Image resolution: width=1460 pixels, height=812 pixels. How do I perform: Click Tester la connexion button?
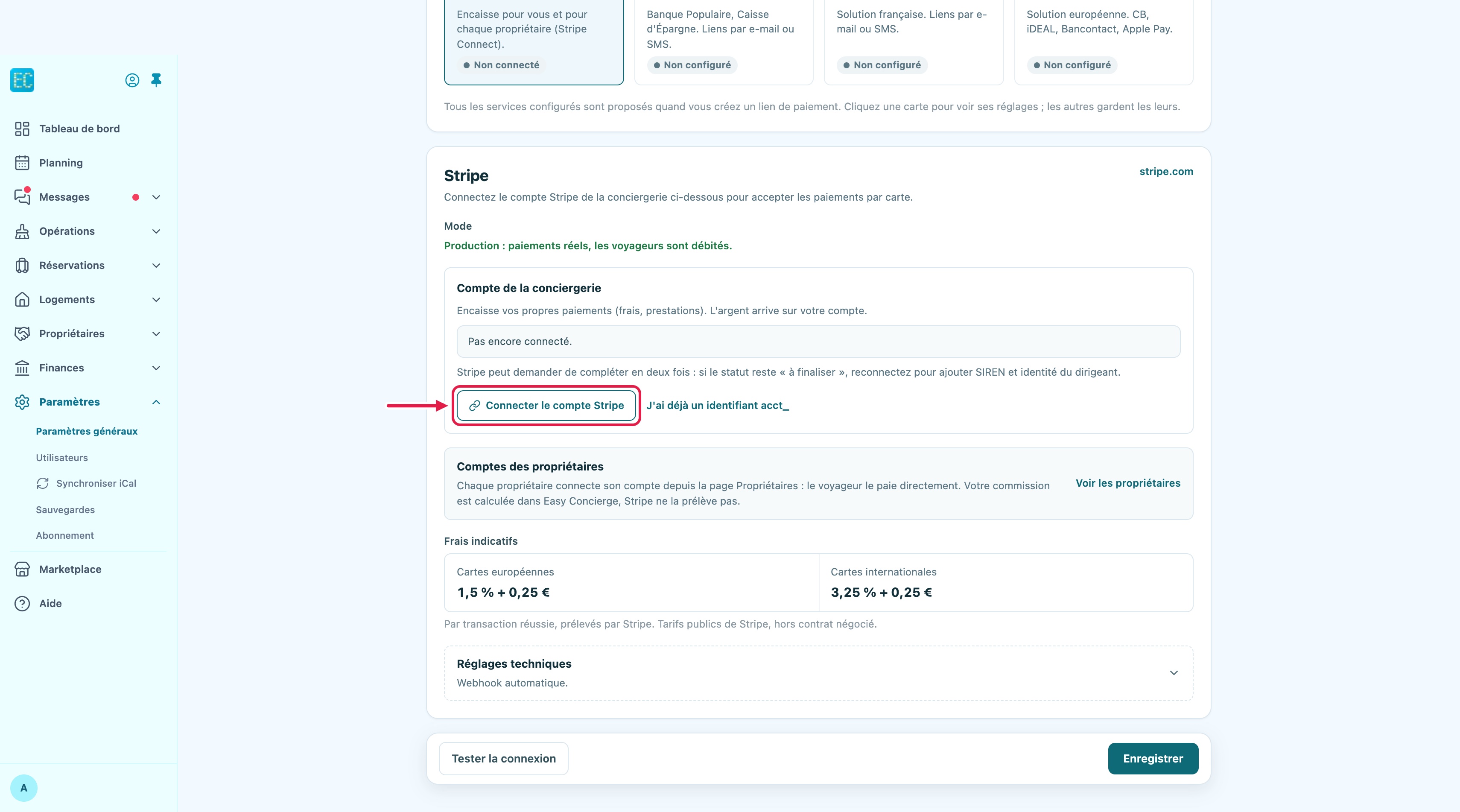pyautogui.click(x=503, y=758)
